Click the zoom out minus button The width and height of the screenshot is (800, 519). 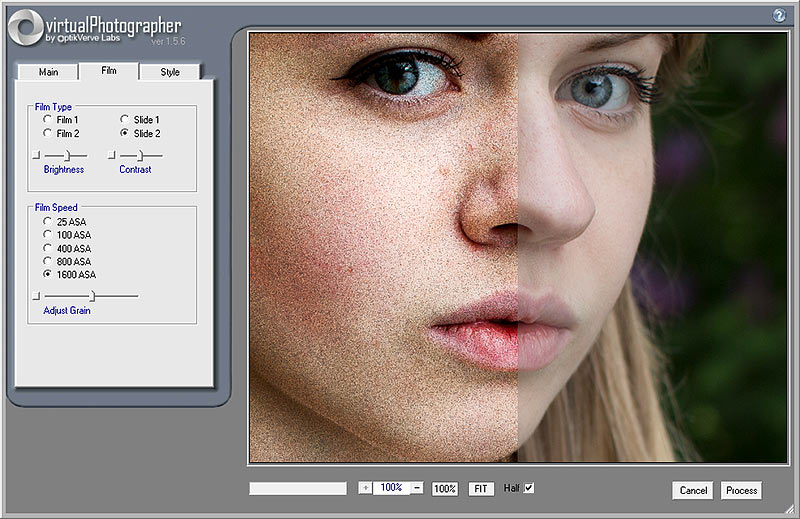pyautogui.click(x=417, y=488)
